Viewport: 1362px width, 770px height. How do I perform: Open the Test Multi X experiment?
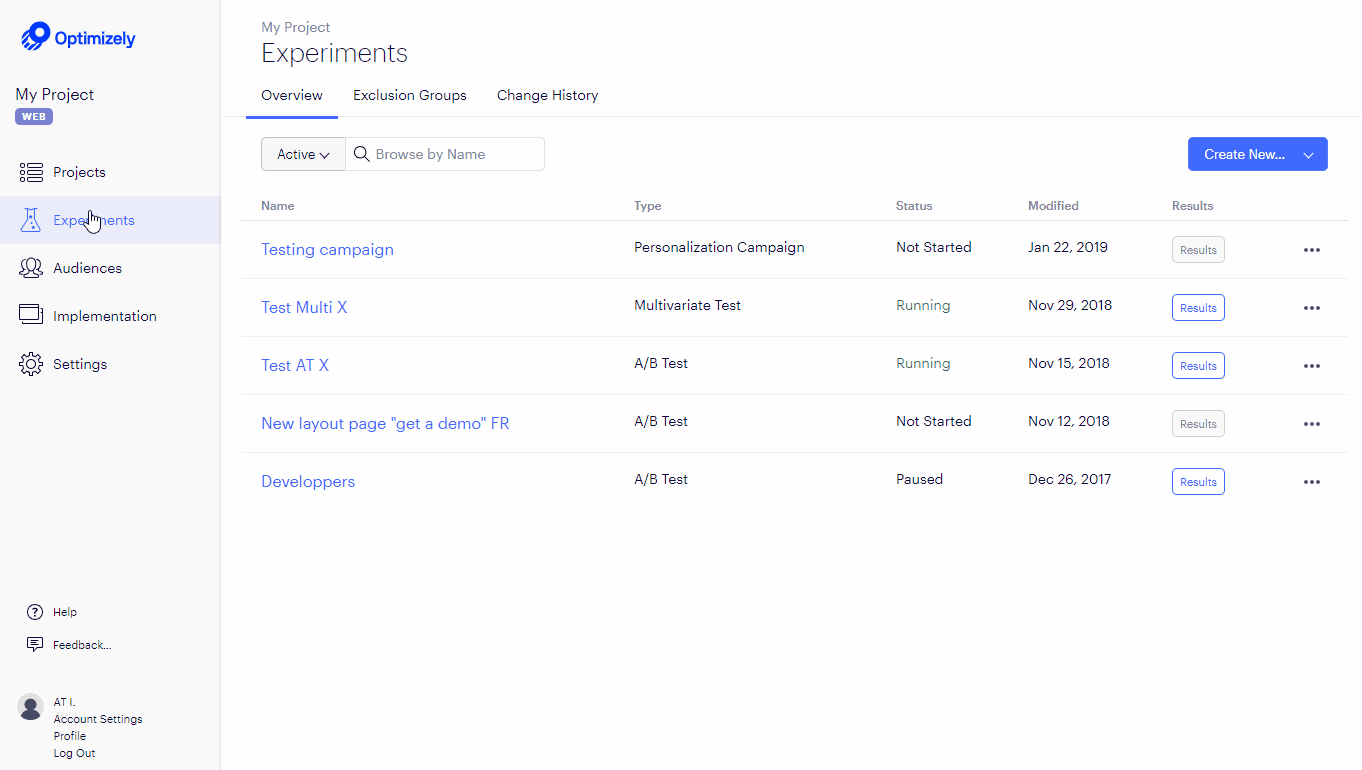[x=304, y=307]
